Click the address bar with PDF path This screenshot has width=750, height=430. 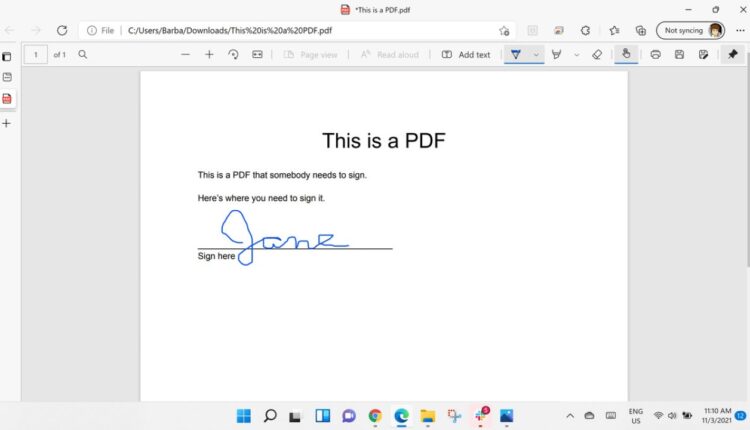click(x=297, y=31)
